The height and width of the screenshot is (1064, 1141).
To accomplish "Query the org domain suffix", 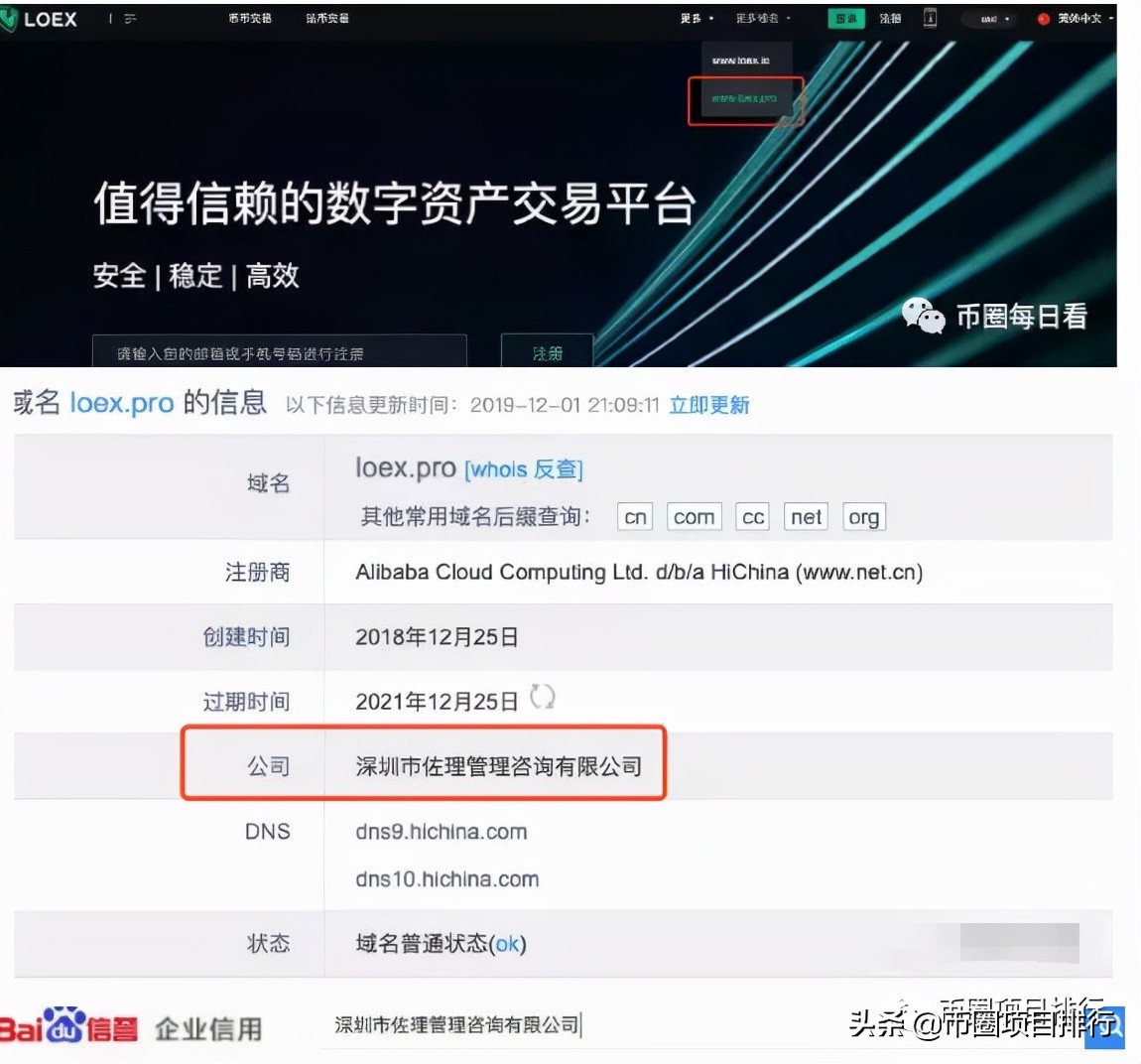I will tap(864, 517).
